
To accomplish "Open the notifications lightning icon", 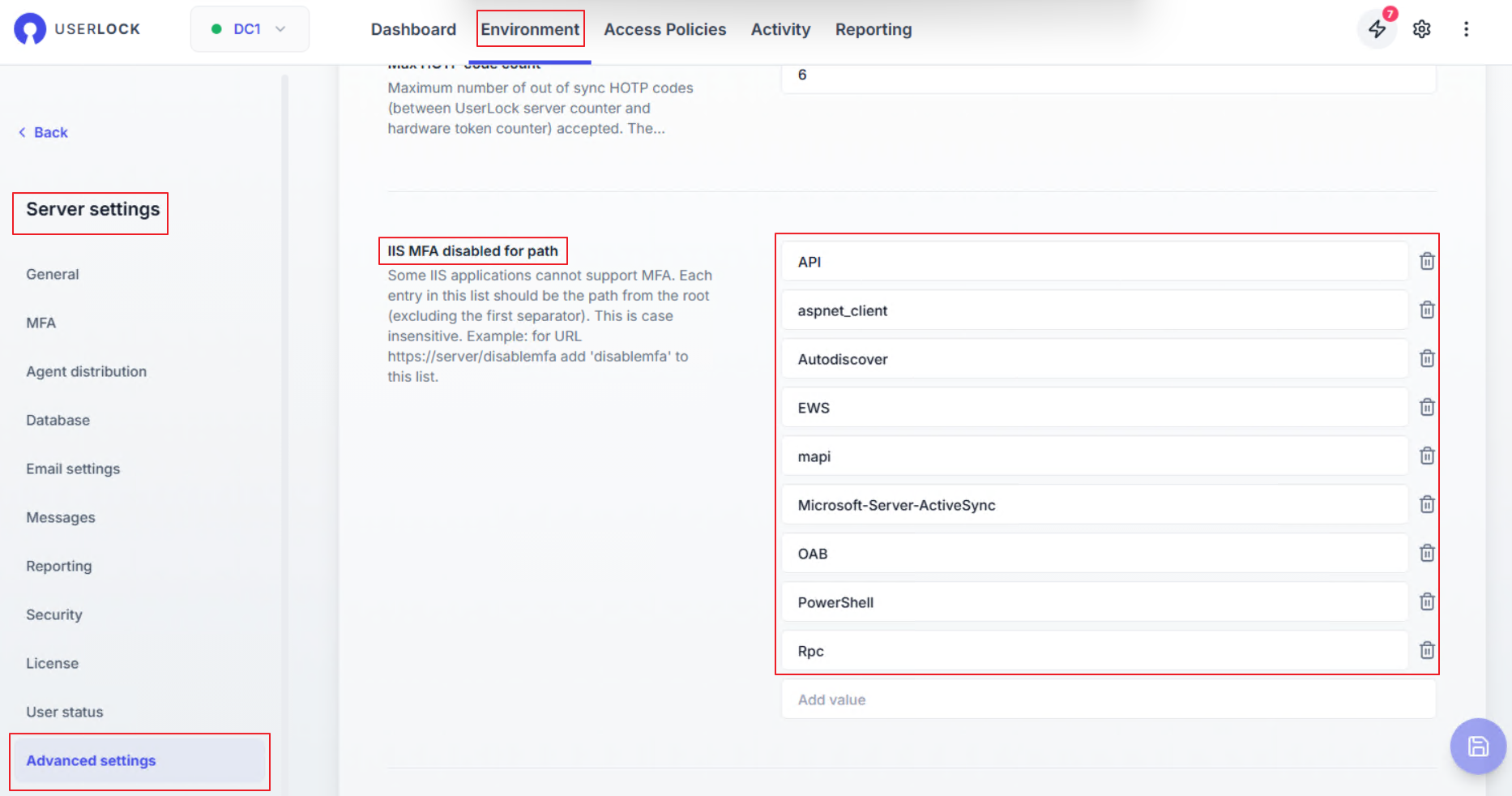I will pyautogui.click(x=1377, y=30).
